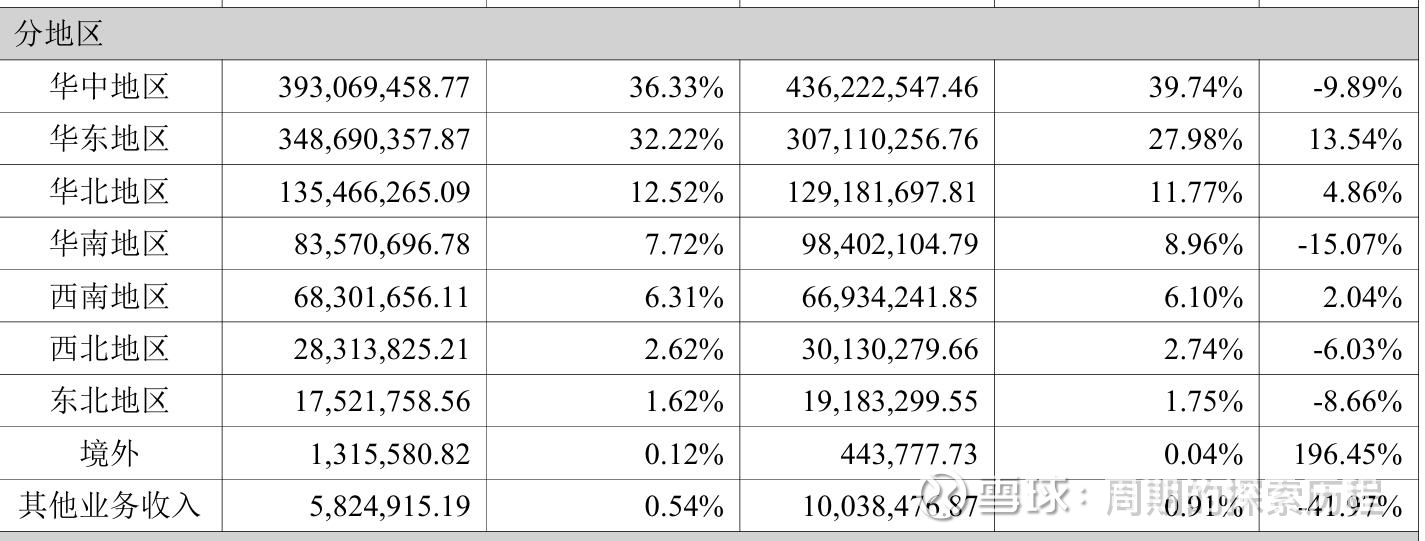Select the 境外 overseas row label

(x=110, y=454)
